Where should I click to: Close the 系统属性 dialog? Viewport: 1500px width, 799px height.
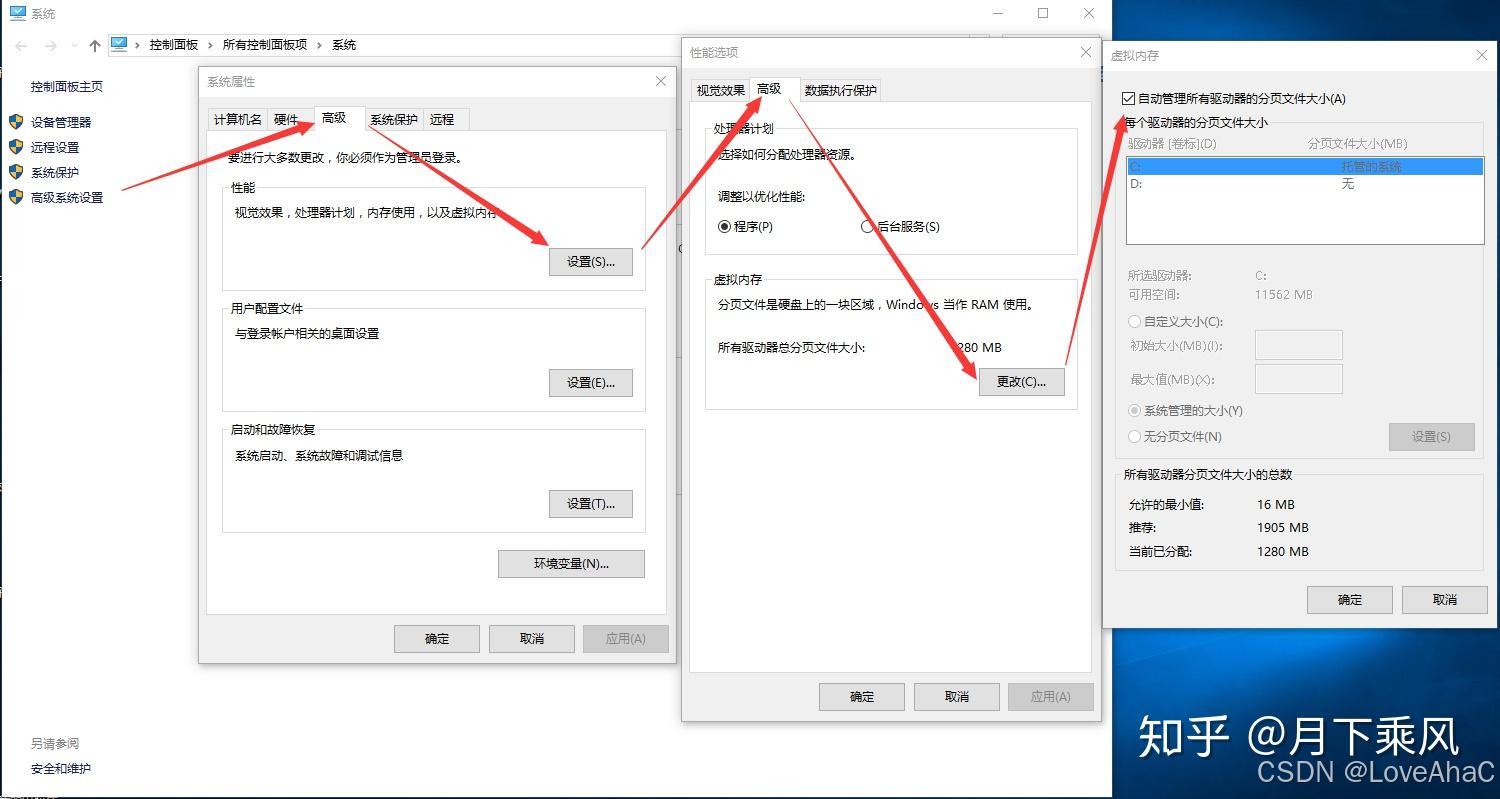[660, 81]
